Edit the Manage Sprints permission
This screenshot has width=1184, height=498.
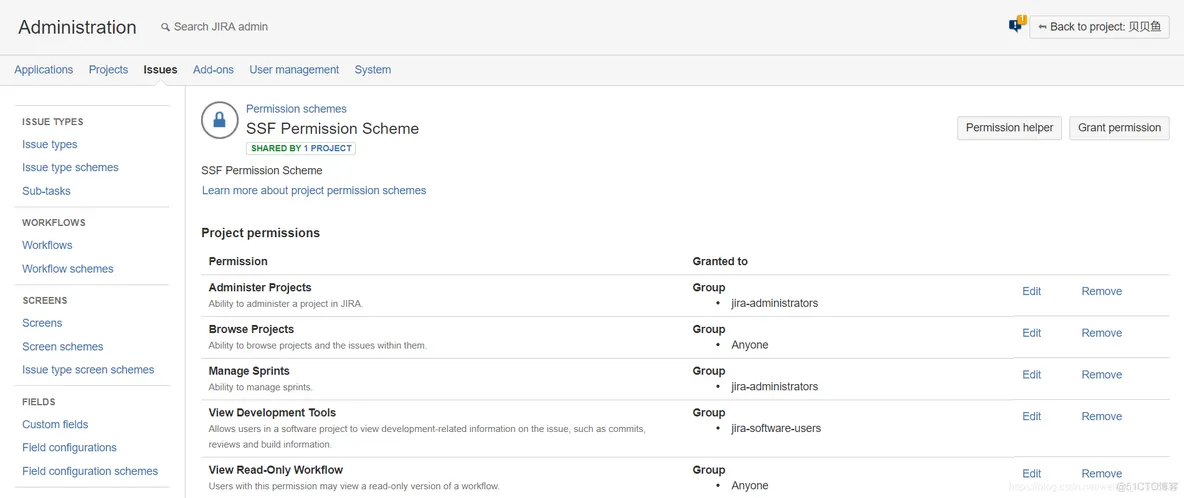tap(1031, 374)
